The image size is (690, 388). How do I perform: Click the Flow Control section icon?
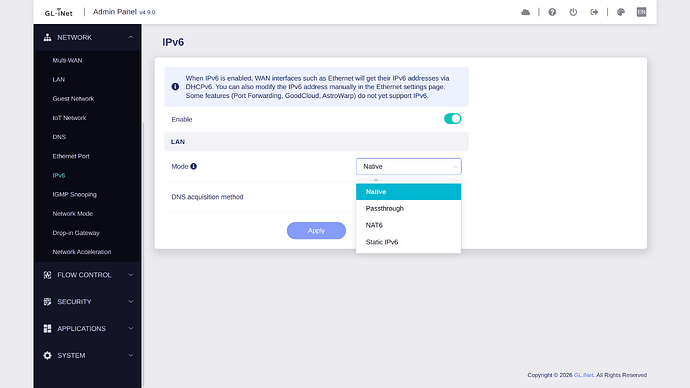[x=47, y=275]
